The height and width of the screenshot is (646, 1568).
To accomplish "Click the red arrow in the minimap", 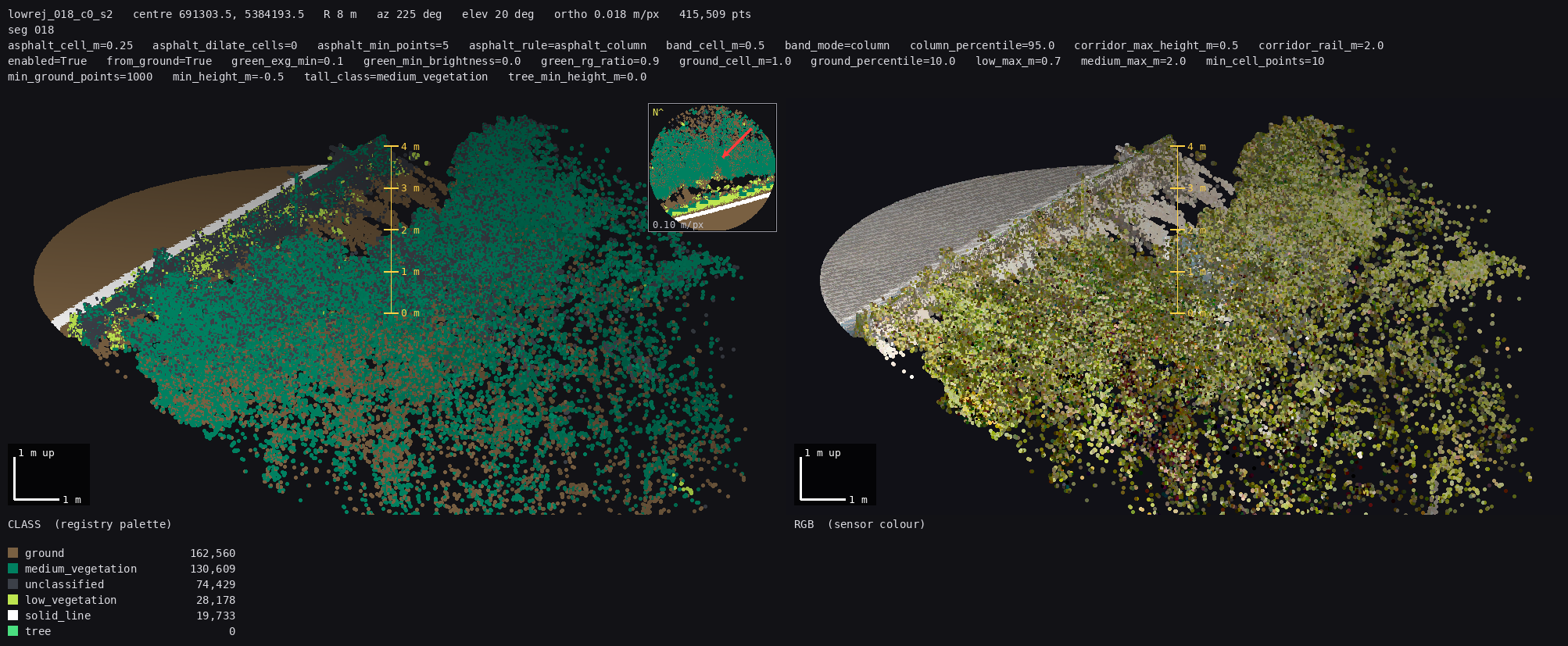I will pyautogui.click(x=736, y=144).
